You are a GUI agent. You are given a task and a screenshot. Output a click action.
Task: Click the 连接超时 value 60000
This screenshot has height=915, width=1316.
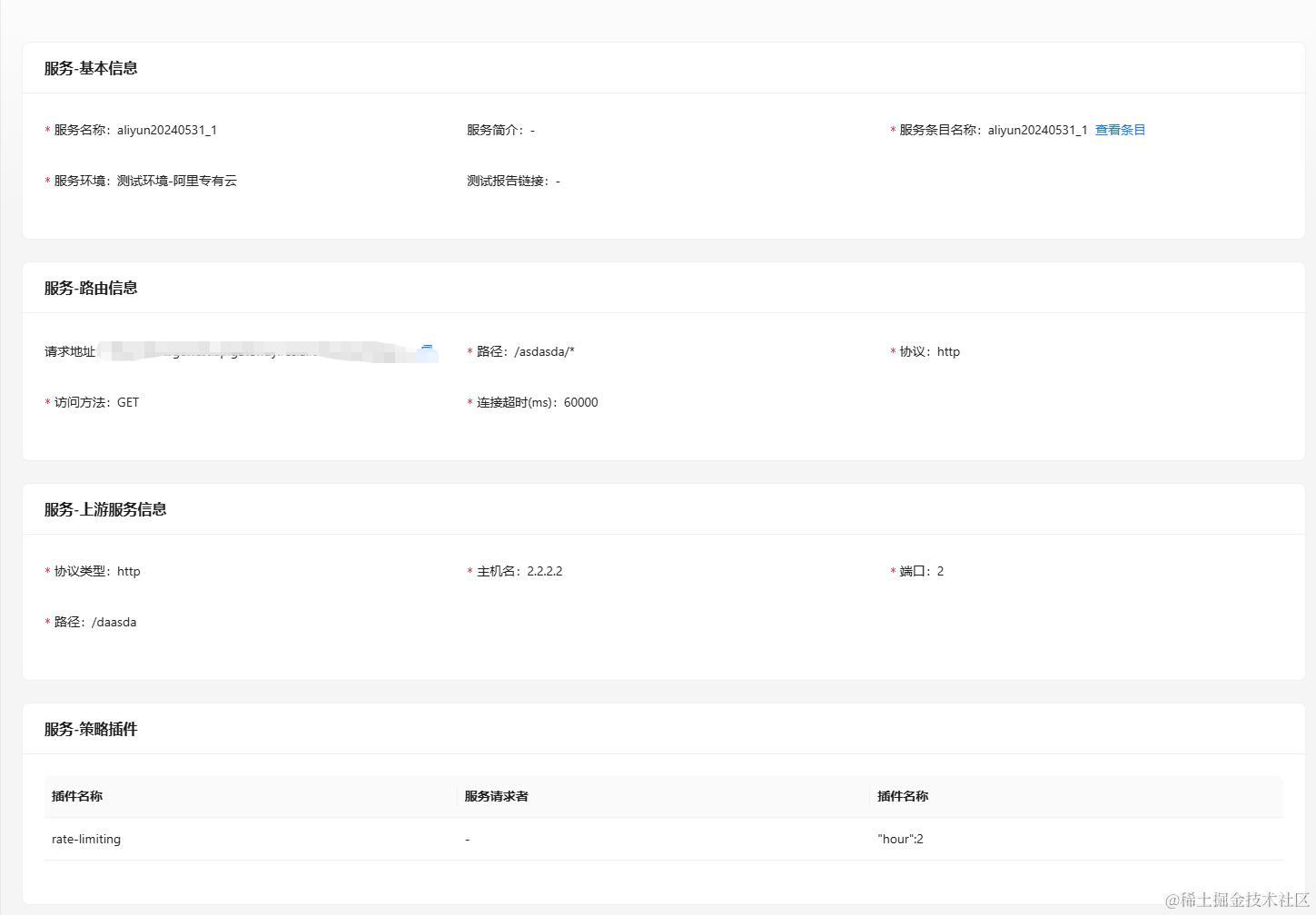pyautogui.click(x=579, y=402)
